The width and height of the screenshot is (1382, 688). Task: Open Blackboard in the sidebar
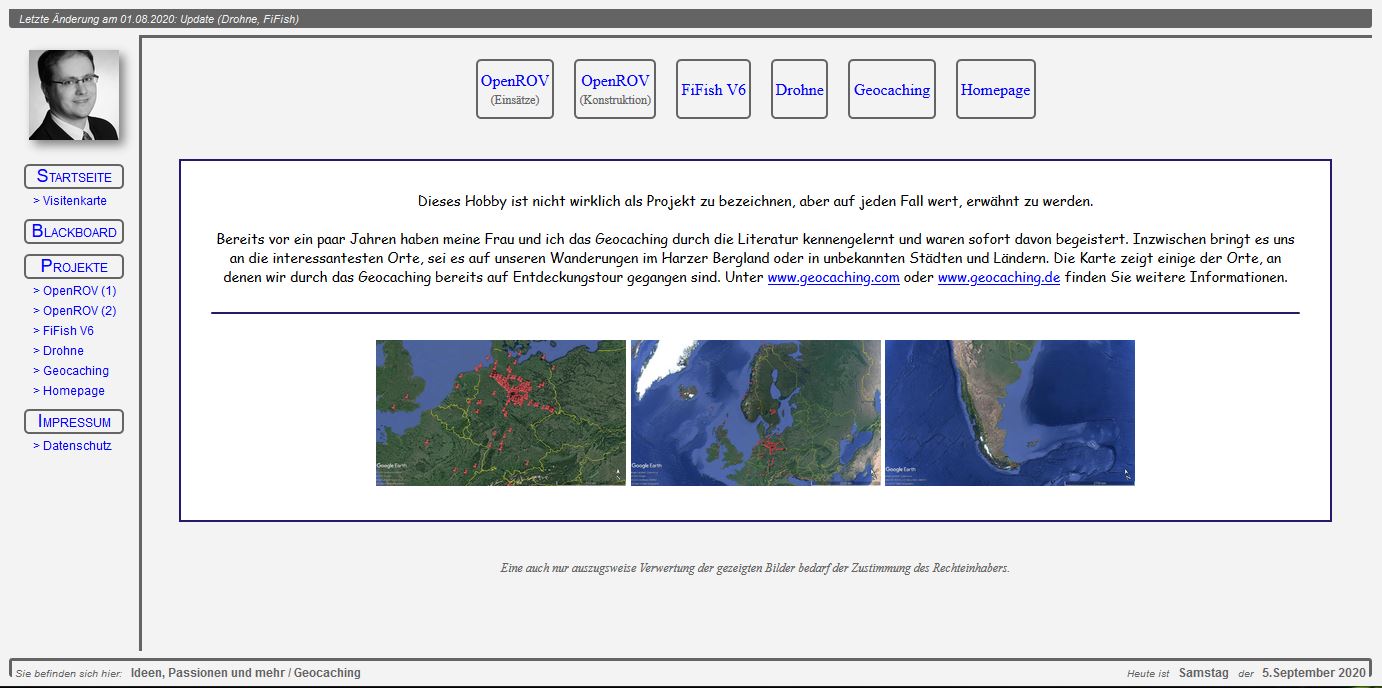tap(74, 232)
